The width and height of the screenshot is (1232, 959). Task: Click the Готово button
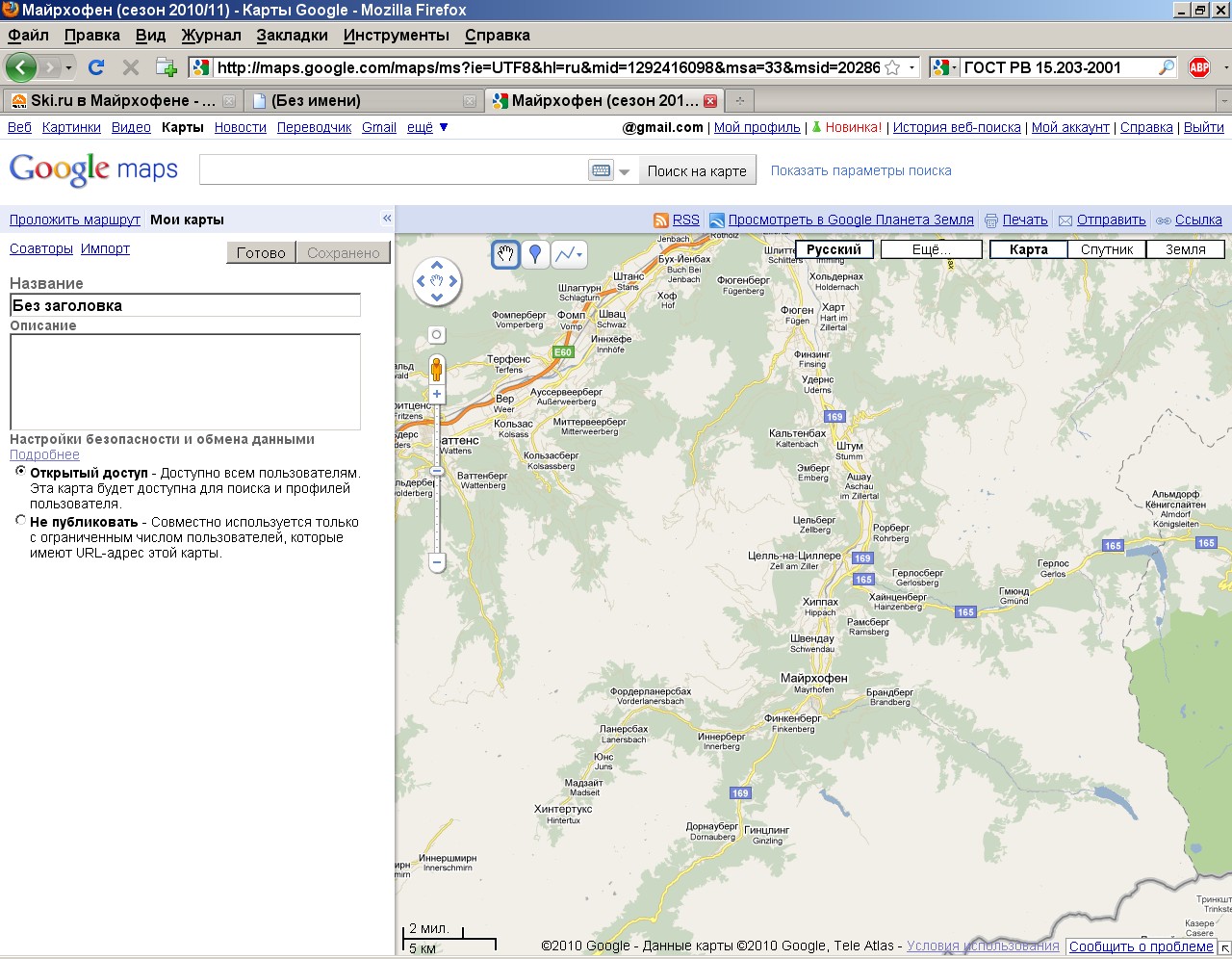click(261, 252)
